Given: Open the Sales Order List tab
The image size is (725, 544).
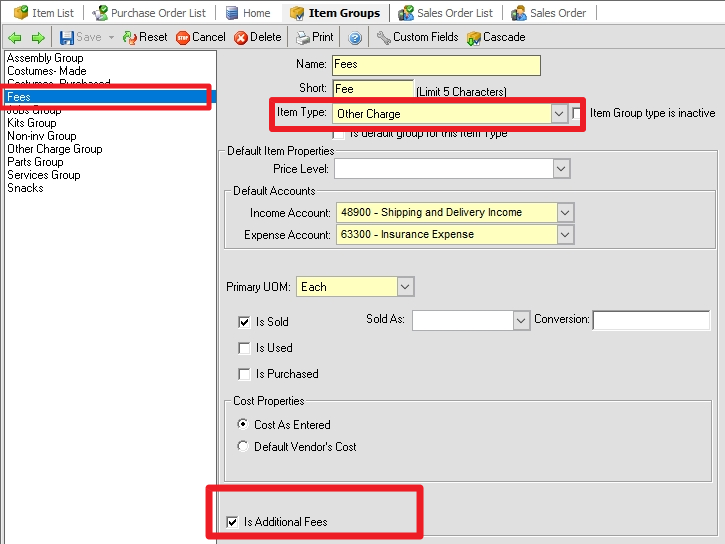Looking at the screenshot, I should pos(446,13).
